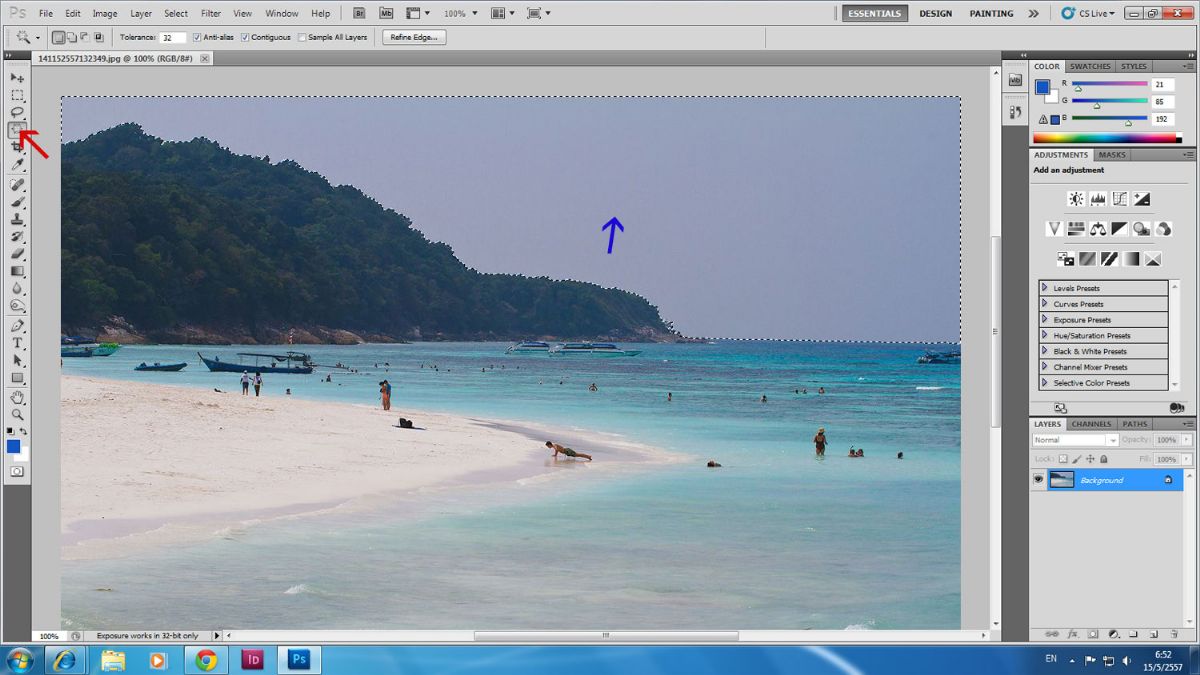Expand Hue/Saturation Presets
Screen dimensions: 1200x675
click(1045, 336)
